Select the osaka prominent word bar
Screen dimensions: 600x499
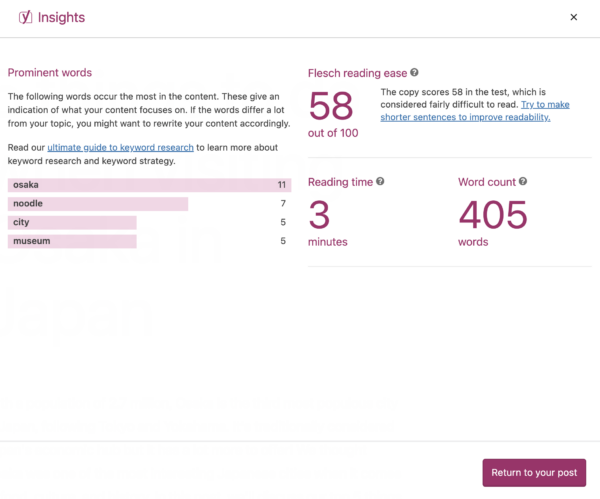pos(148,185)
